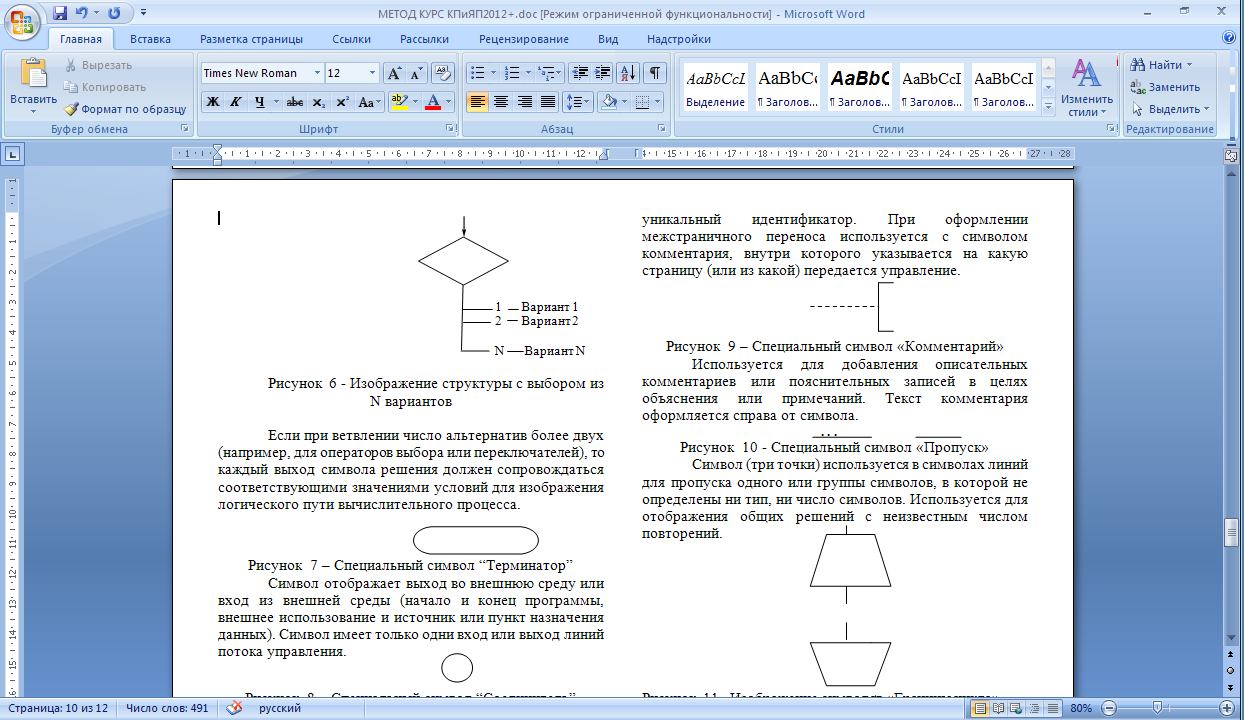
Task: Apply paragraph shading color
Action: [x=608, y=102]
